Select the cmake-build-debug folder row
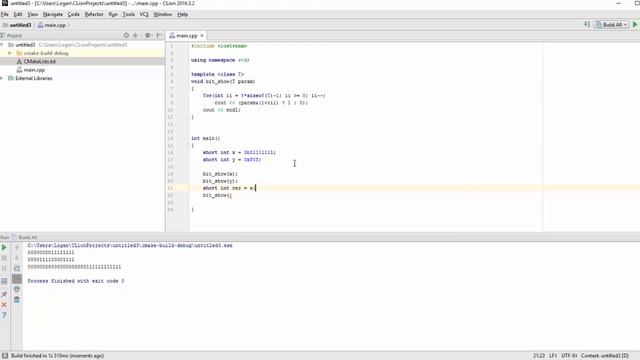The height and width of the screenshot is (360, 640). (82, 53)
